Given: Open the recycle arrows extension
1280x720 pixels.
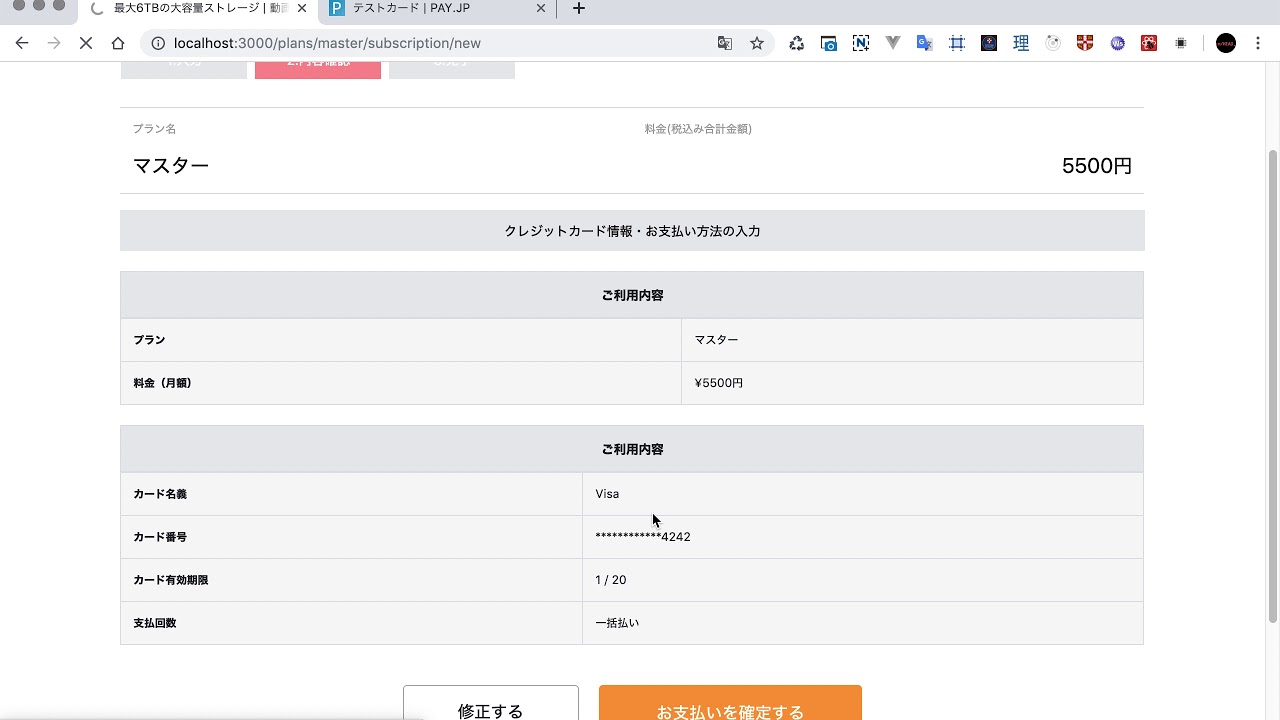Looking at the screenshot, I should (x=797, y=43).
